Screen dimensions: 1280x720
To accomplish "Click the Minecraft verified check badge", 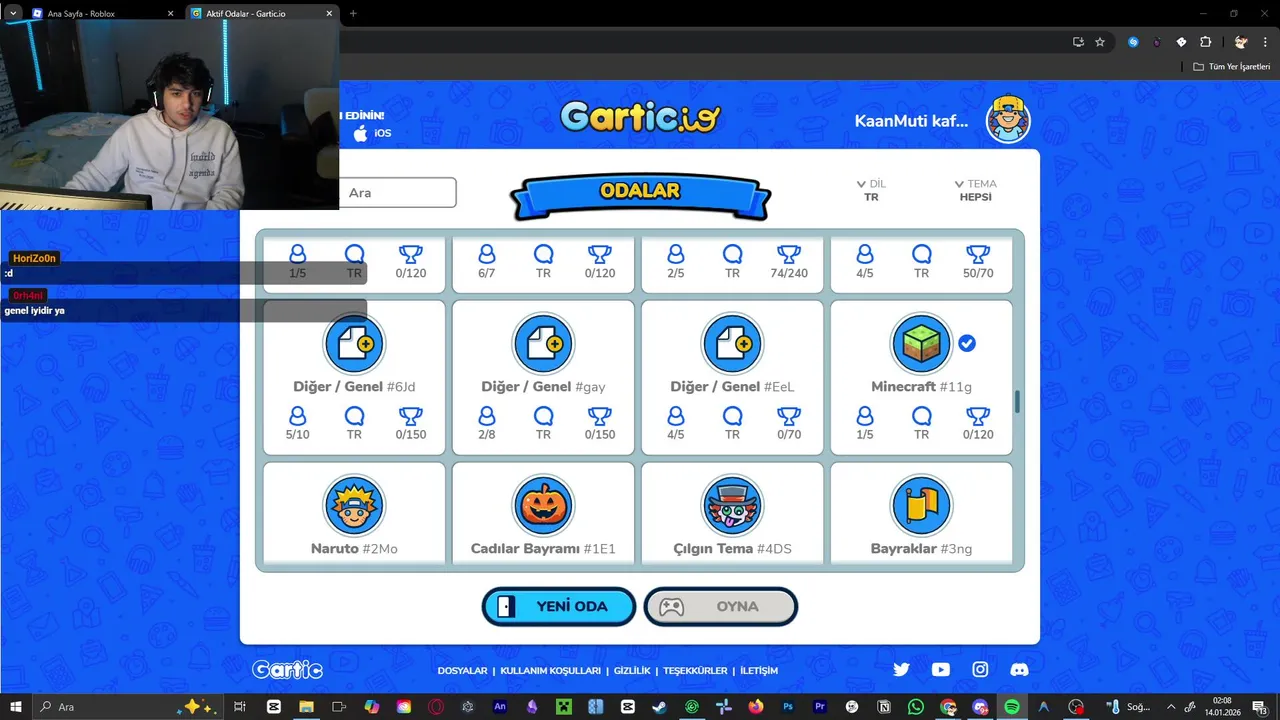I will [x=967, y=343].
